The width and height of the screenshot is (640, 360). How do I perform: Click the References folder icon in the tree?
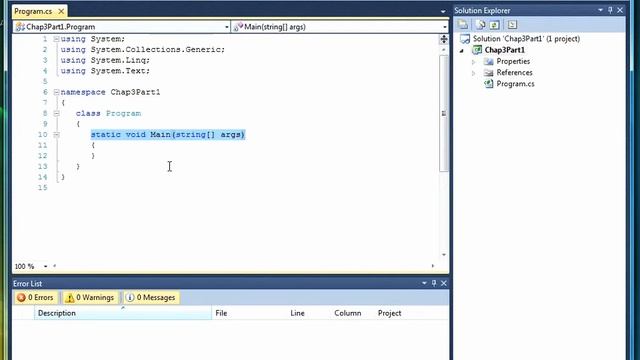coord(489,73)
